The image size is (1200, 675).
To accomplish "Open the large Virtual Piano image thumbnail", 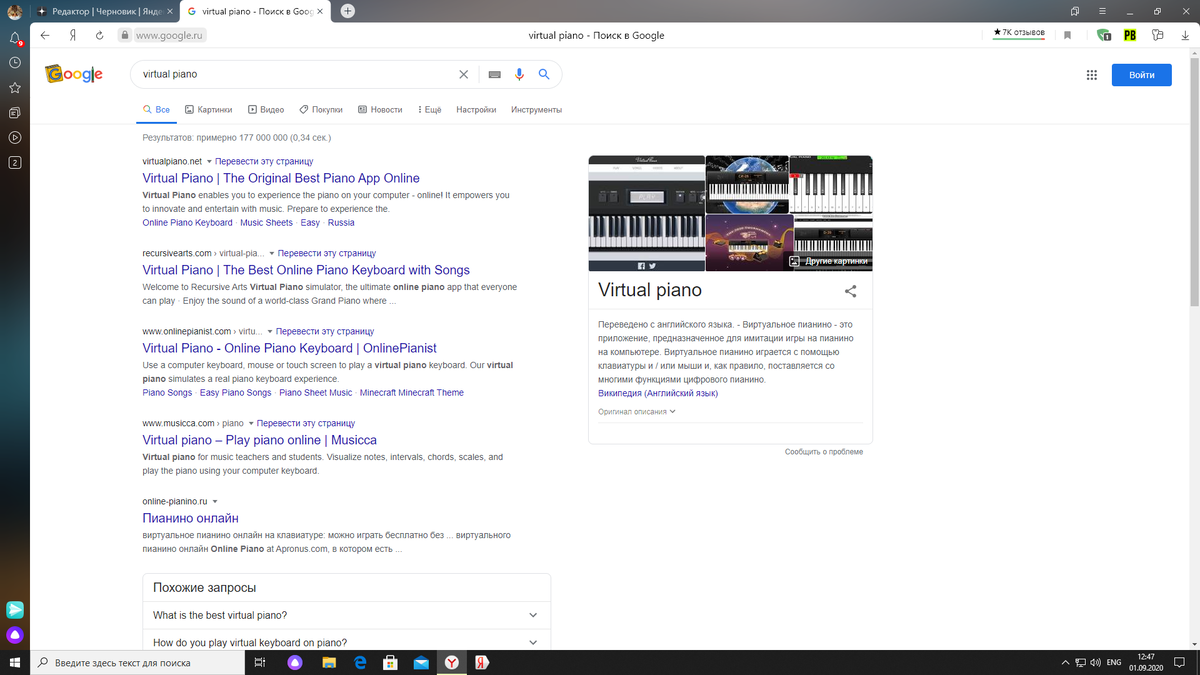I will click(647, 213).
